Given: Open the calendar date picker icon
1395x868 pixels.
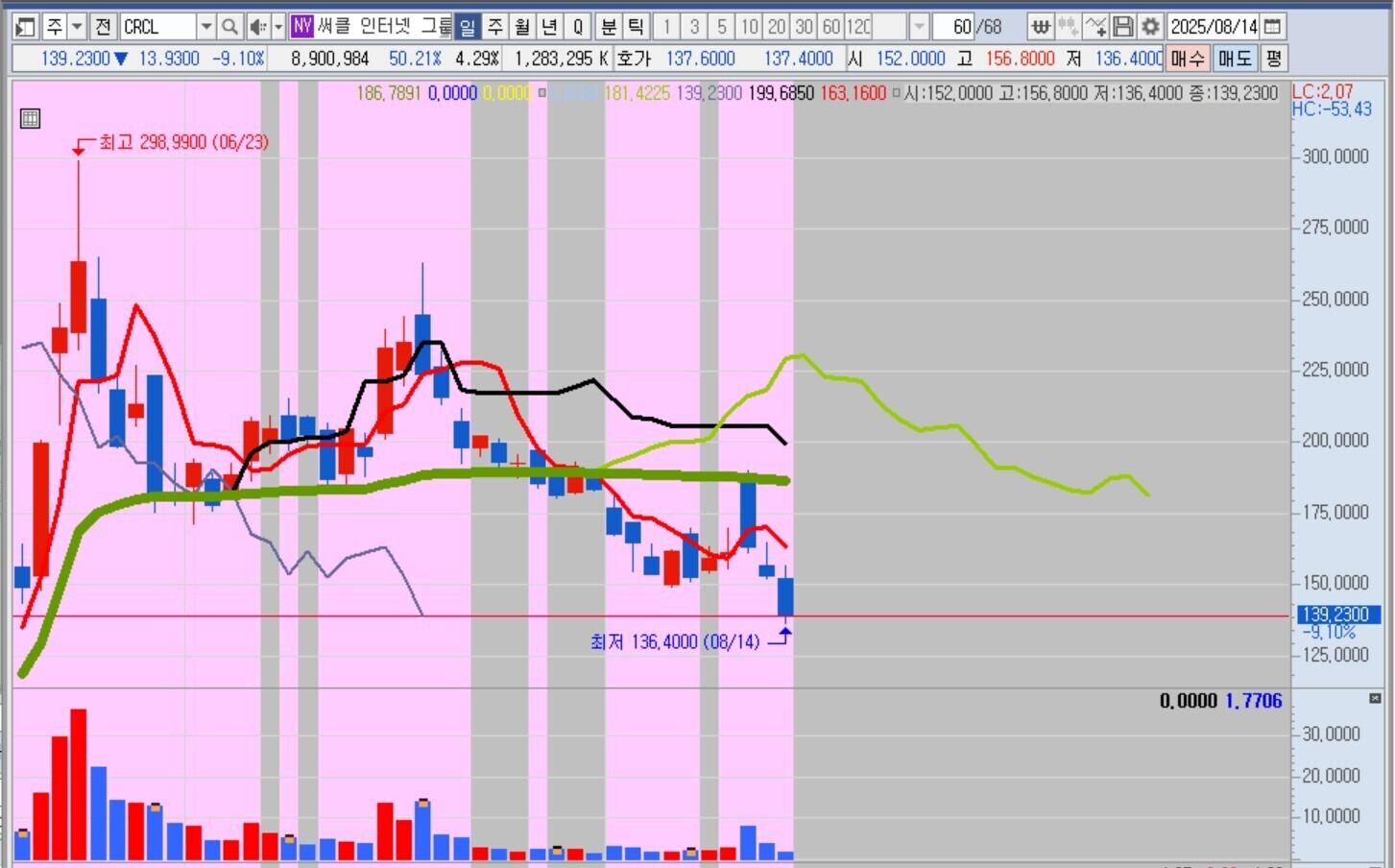Looking at the screenshot, I should click(1272, 27).
